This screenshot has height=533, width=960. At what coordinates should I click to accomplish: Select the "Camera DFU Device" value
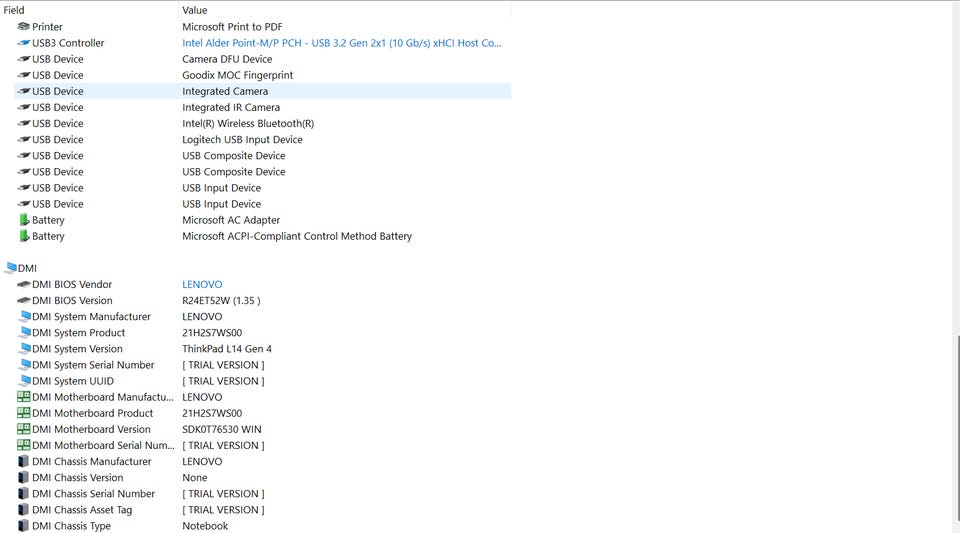click(x=227, y=59)
